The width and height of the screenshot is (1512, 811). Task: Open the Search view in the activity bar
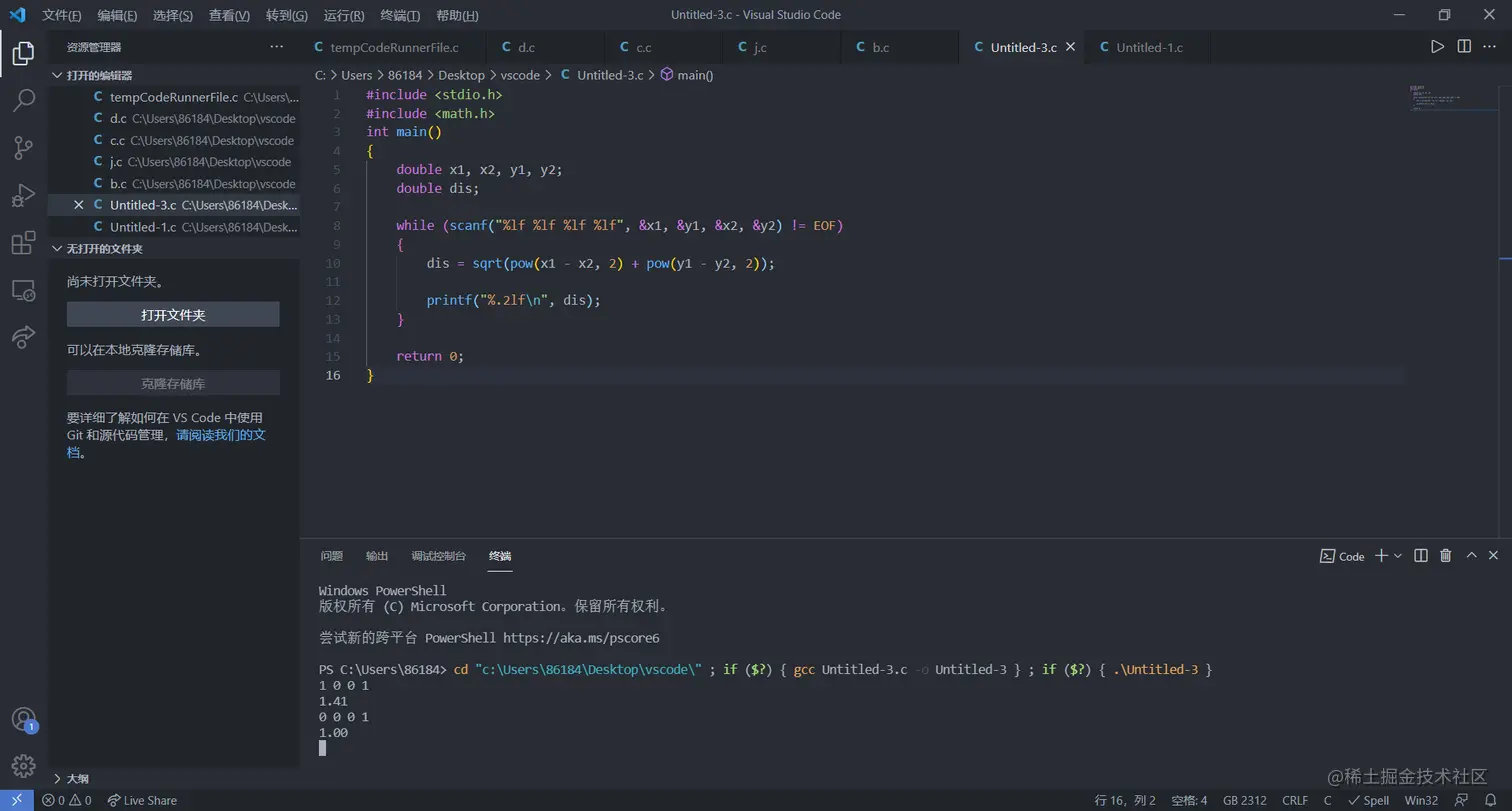click(23, 100)
